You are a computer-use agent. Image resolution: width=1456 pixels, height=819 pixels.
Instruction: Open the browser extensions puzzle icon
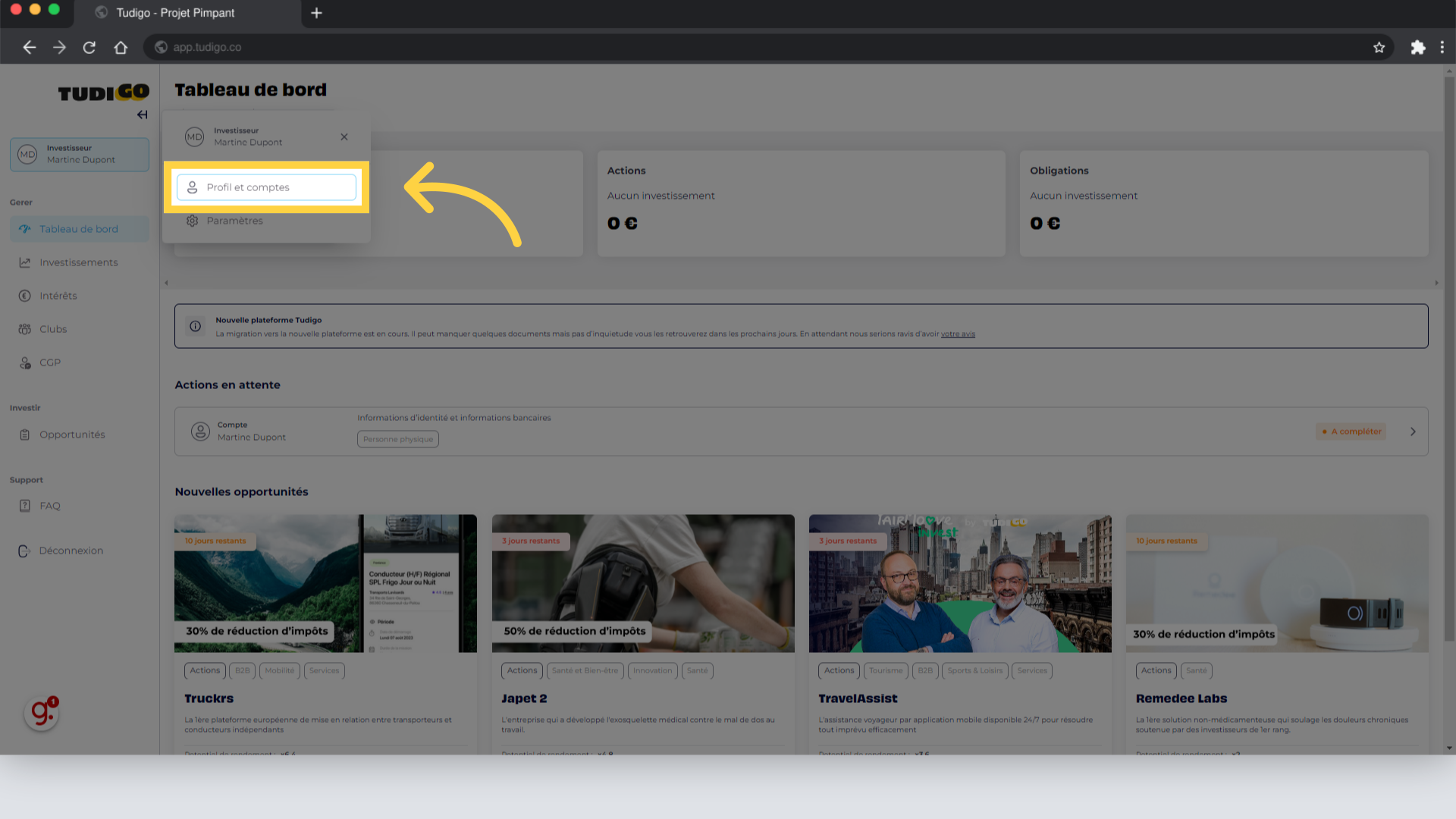(x=1417, y=47)
